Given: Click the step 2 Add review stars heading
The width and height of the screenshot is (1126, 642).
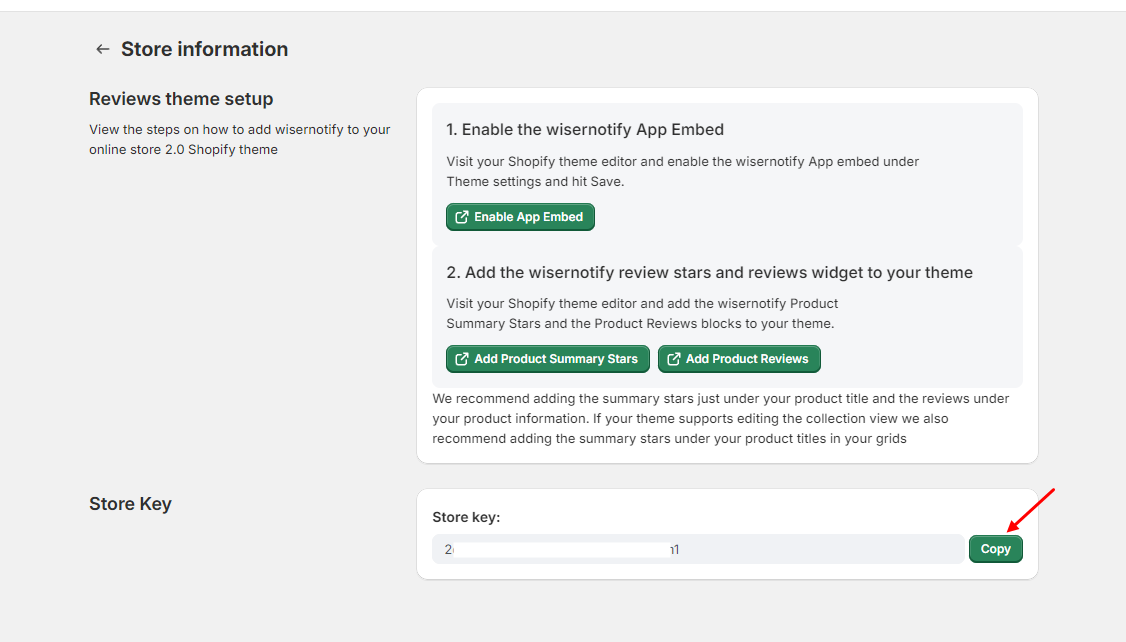Looking at the screenshot, I should (x=709, y=272).
